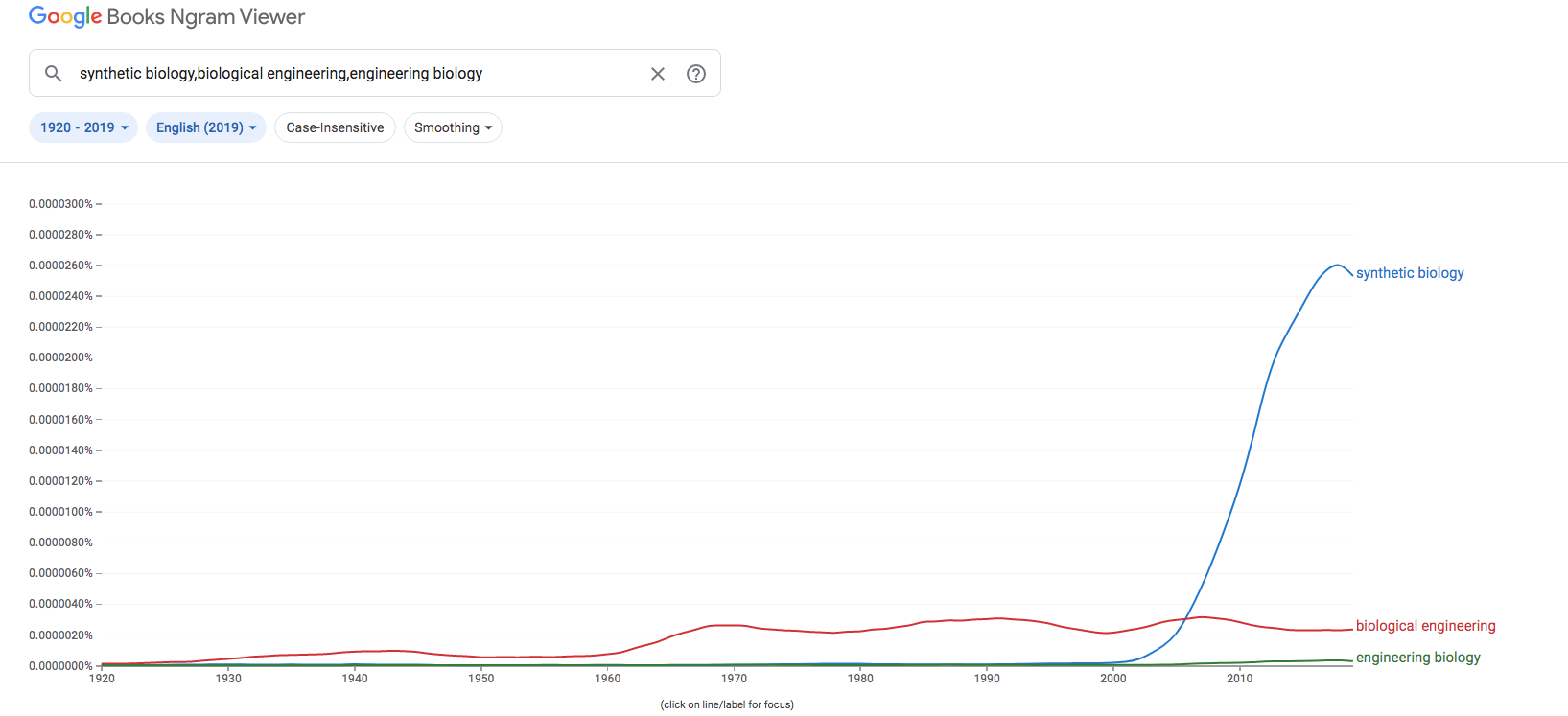Click the 2000 tick on the x-axis
This screenshot has width=1568, height=716.
[x=1112, y=679]
